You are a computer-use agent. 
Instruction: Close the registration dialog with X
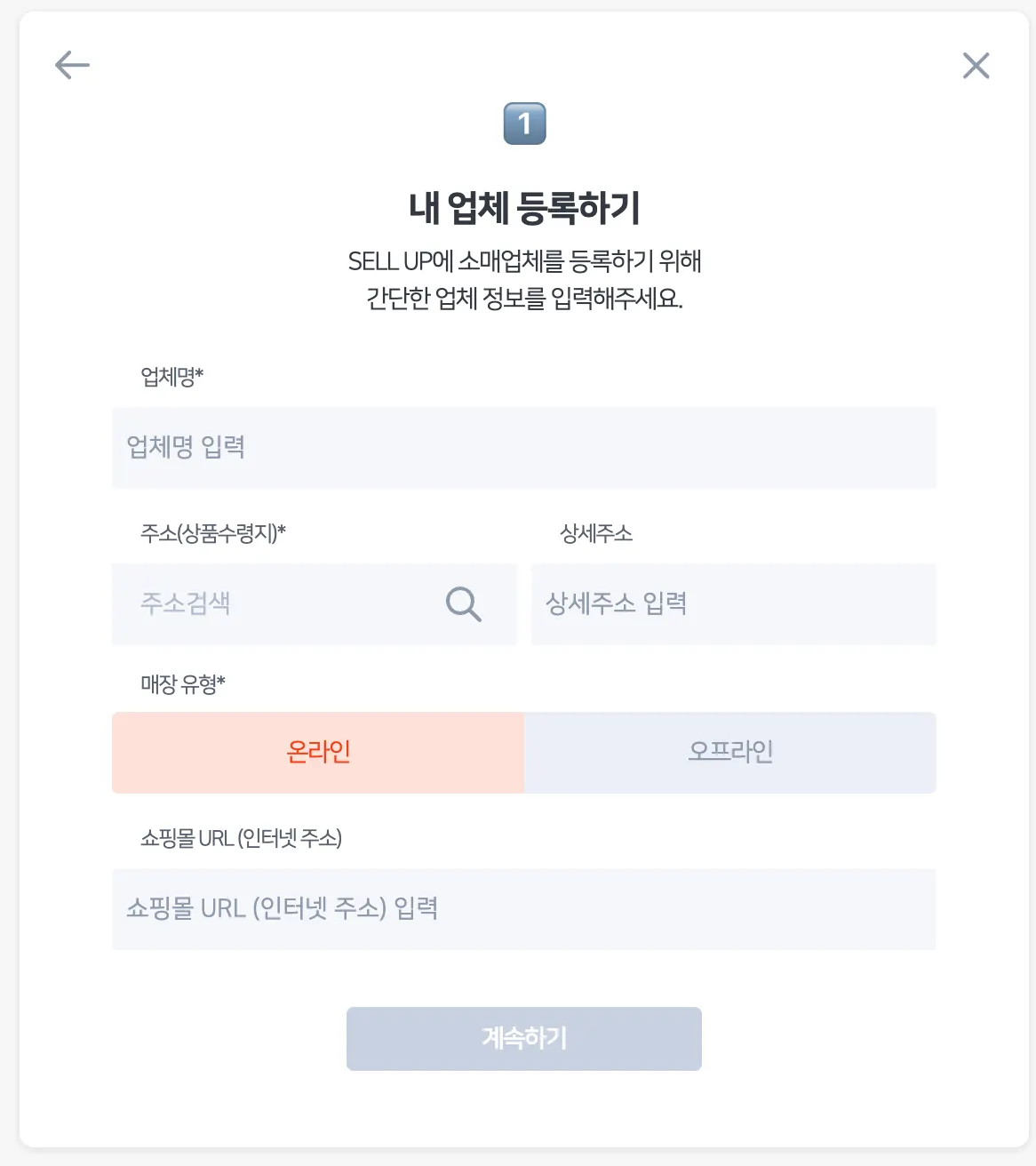coord(976,65)
